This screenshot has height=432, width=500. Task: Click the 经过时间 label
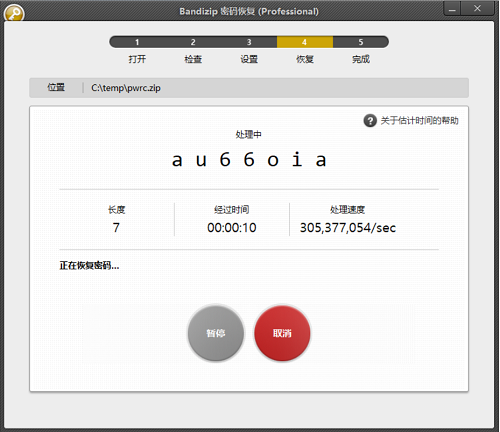[232, 210]
